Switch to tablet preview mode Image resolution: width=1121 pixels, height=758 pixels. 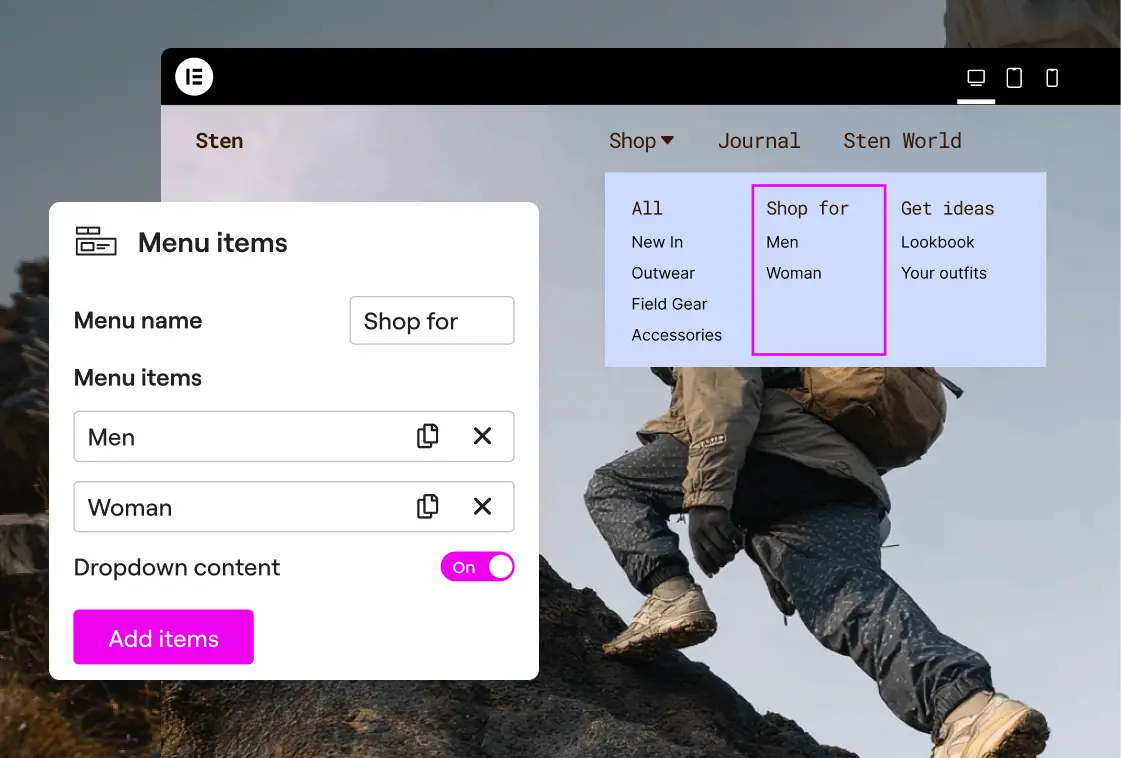(1014, 78)
